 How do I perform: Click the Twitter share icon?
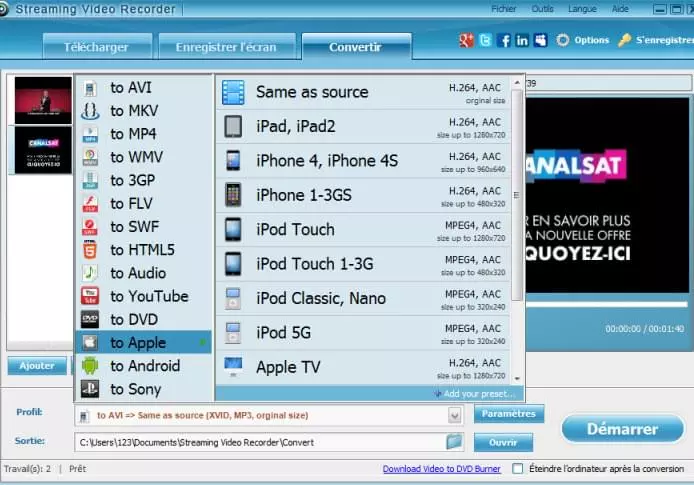tap(485, 41)
